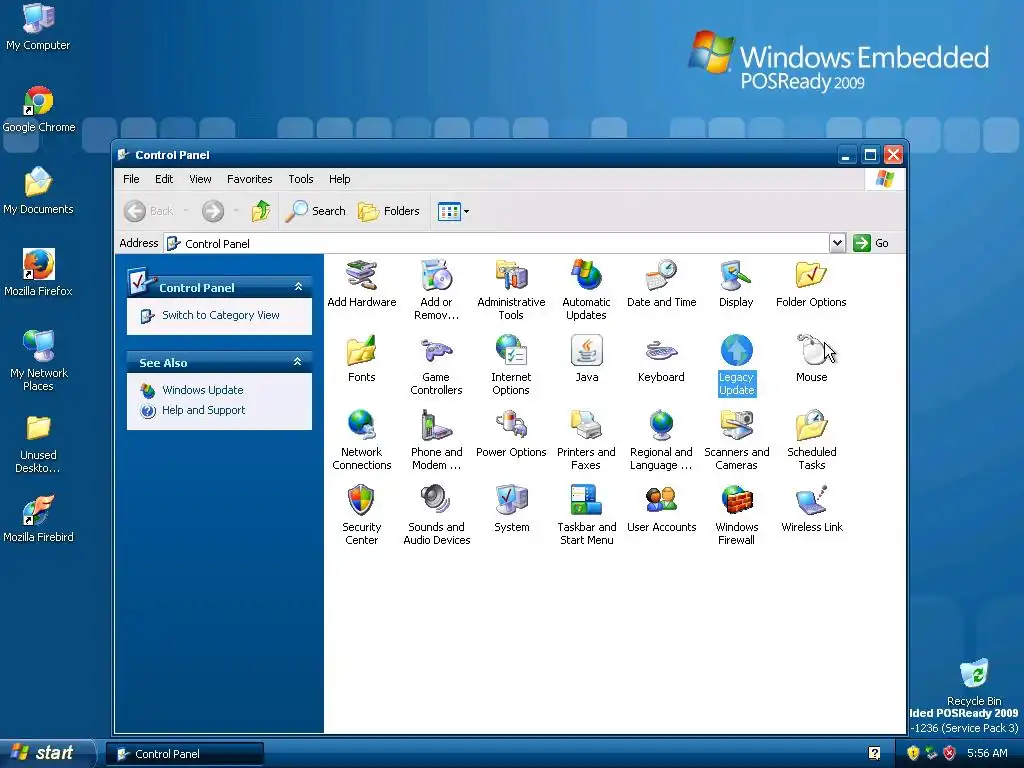Viewport: 1024px width, 768px height.
Task: Select the Recycle Bin desktop icon
Action: [974, 682]
